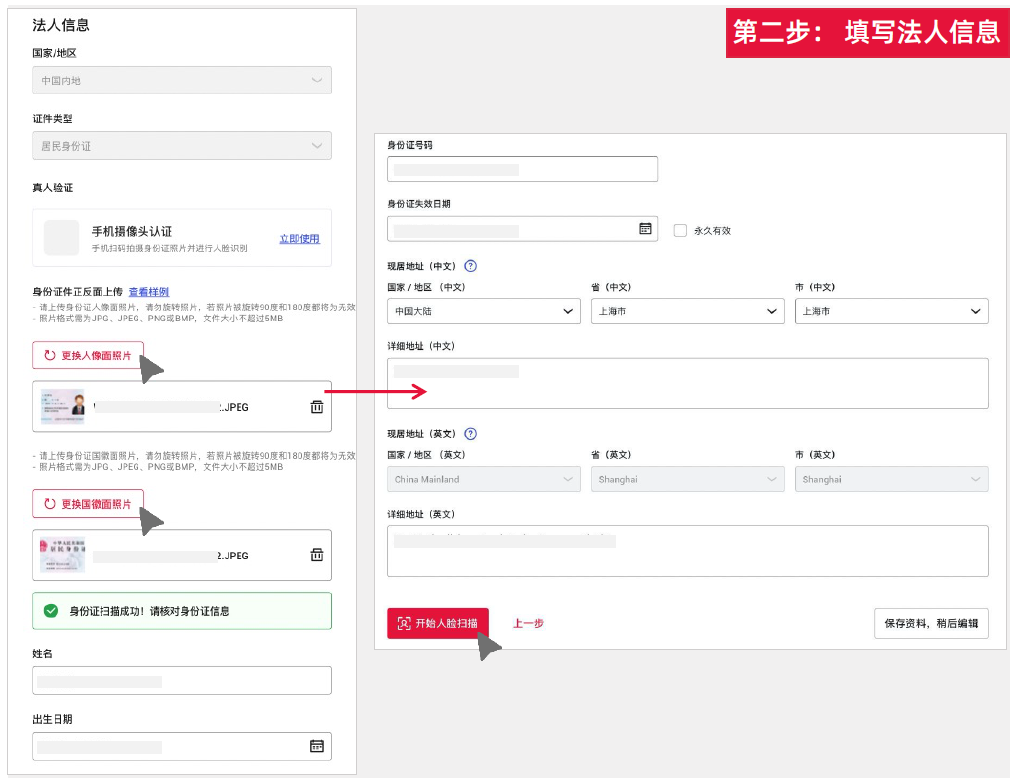1019x784 pixels.
Task: Delete the portrait-side ID photo file
Action: pyautogui.click(x=316, y=407)
